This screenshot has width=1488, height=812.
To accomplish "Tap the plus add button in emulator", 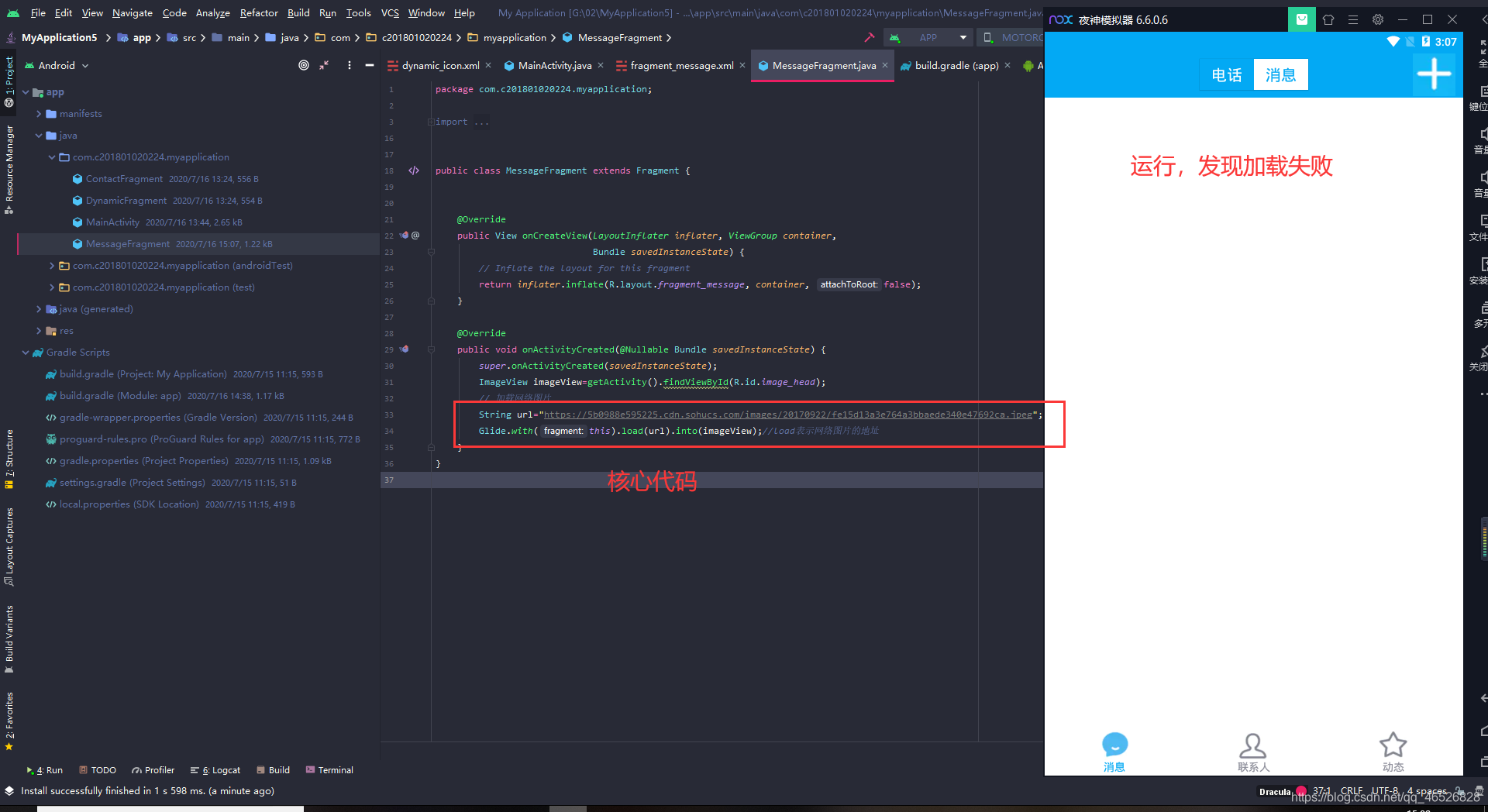I will coord(1434,74).
